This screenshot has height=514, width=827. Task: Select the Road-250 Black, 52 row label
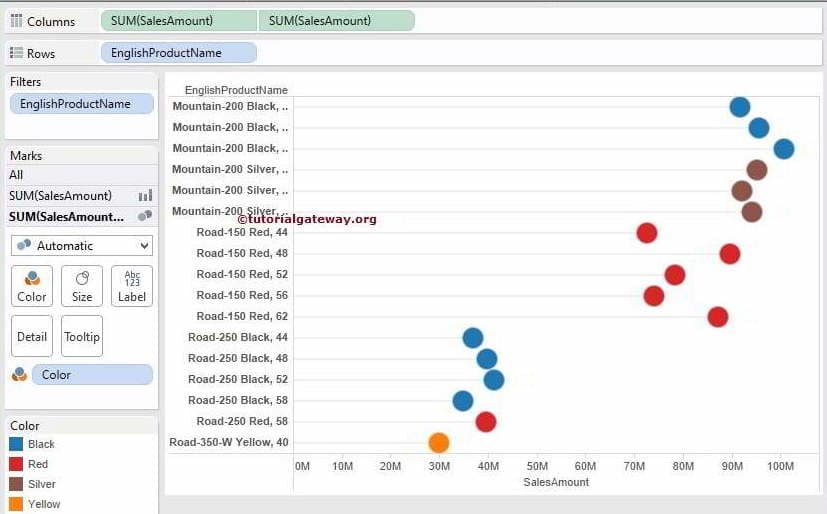(x=238, y=379)
